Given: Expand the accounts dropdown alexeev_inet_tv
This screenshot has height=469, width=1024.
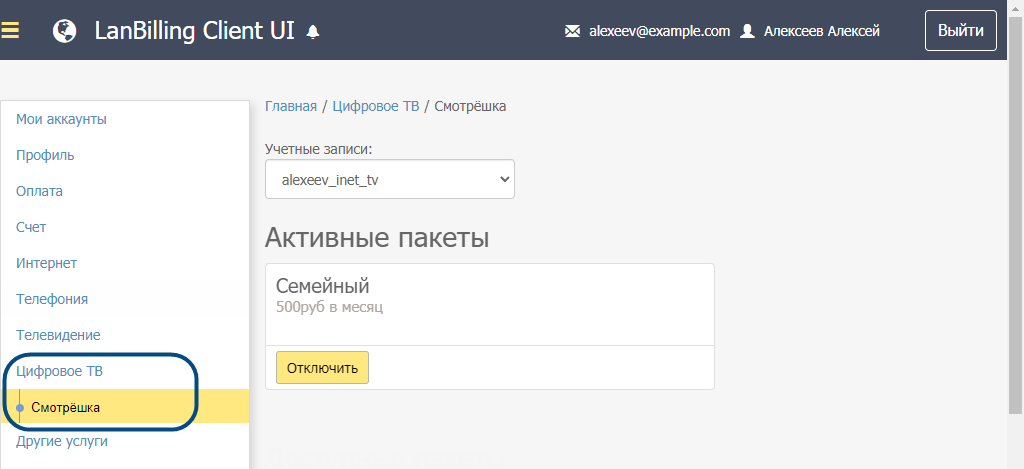Looking at the screenshot, I should pos(390,180).
